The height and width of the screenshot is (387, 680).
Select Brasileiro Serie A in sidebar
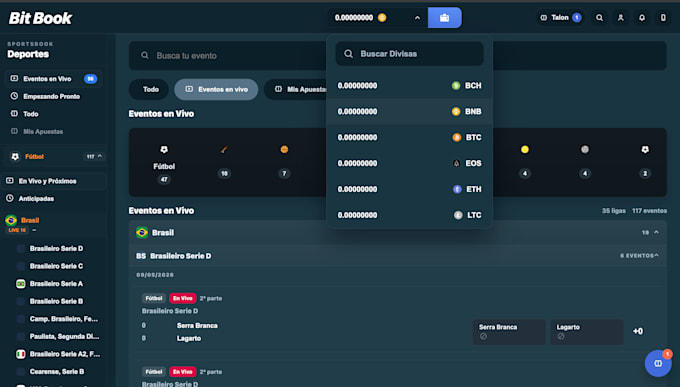pos(56,284)
